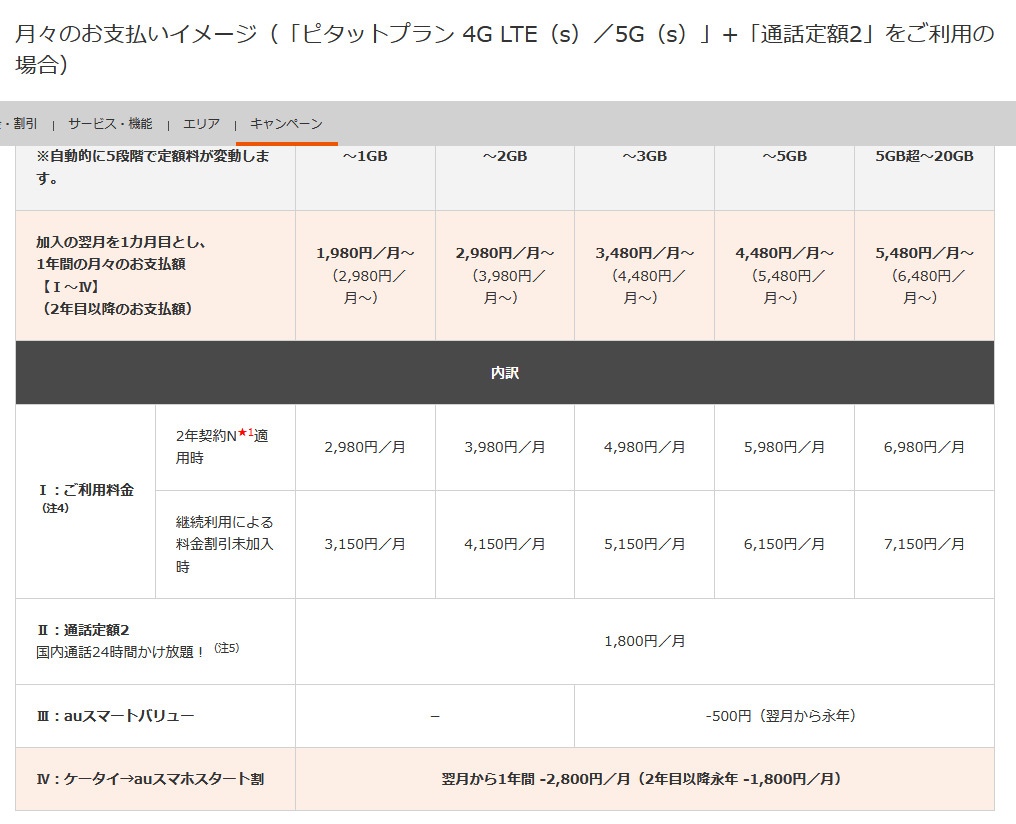The width and height of the screenshot is (1016, 824).
Task: Click the 1,800円/月 通話定額2 cell
Action: (x=644, y=641)
